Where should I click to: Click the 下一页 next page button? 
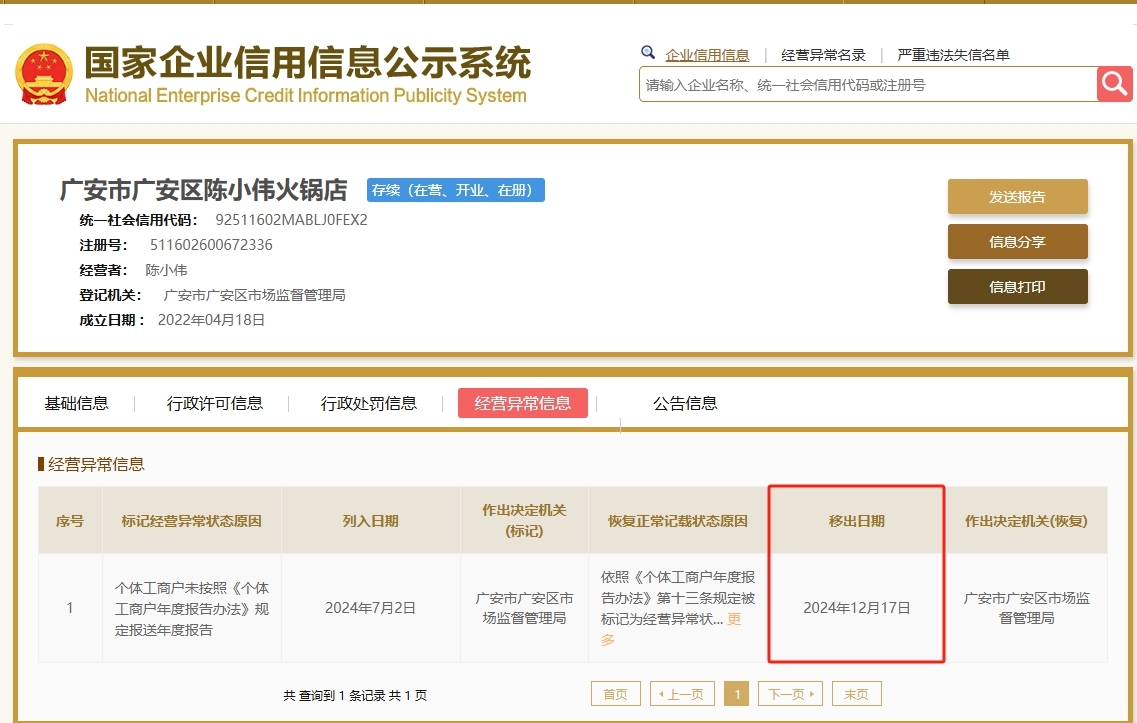[790, 694]
